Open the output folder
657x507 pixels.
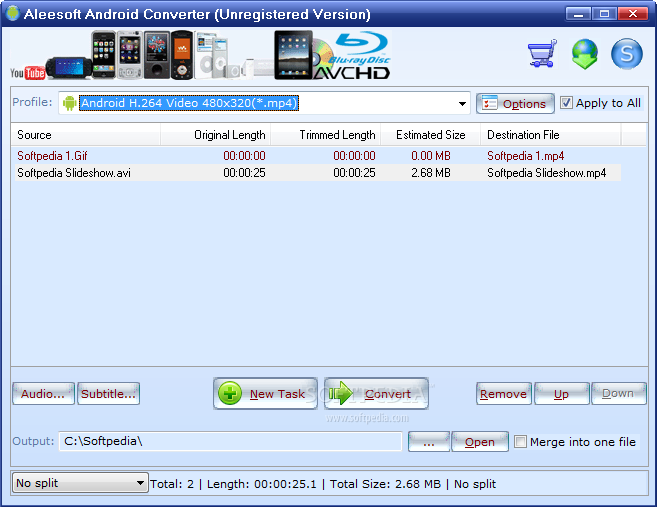480,442
